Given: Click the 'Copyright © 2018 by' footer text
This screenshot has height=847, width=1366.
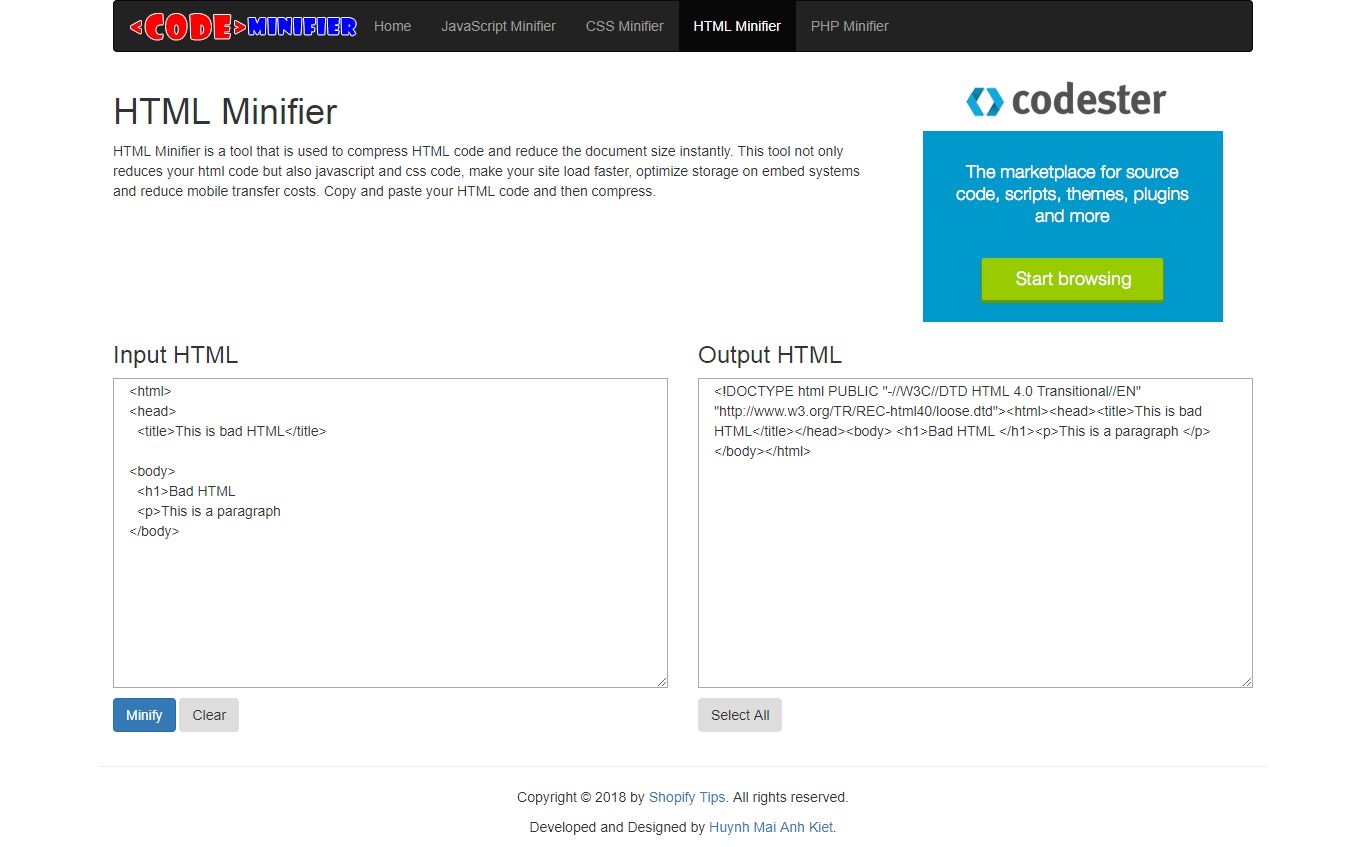Looking at the screenshot, I should 581,797.
